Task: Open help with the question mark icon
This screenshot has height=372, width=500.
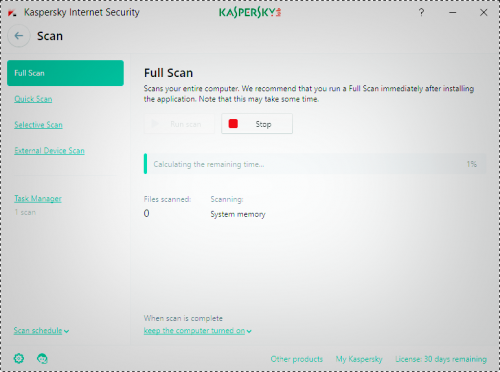Action: (421, 13)
